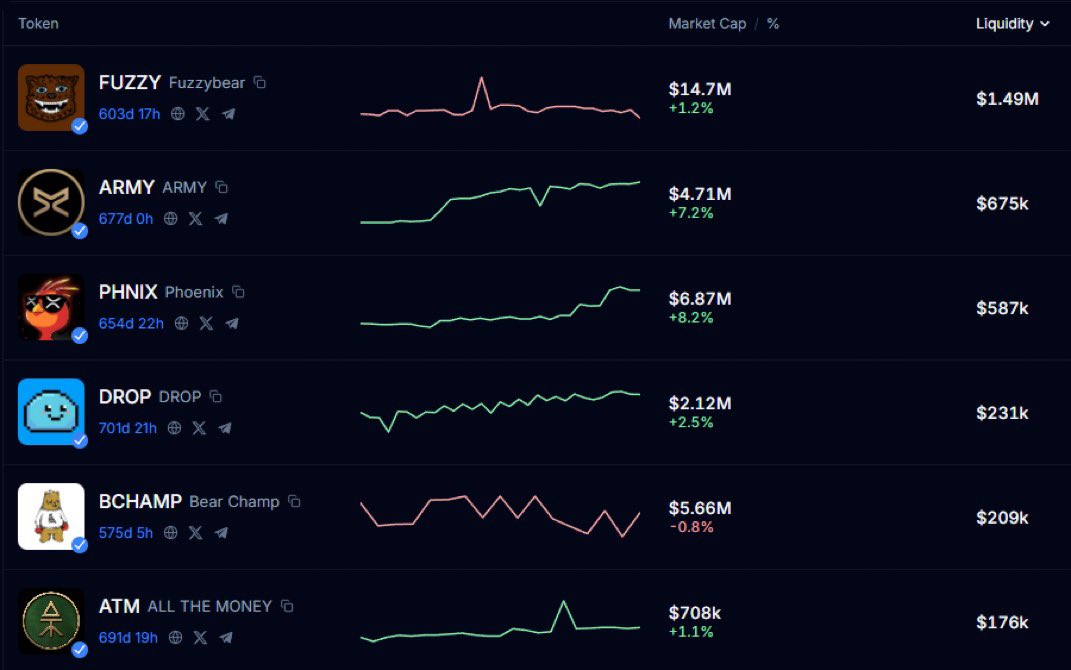1071x670 pixels.
Task: Copy the ATM ALL THE MONEY address
Action: (288, 606)
